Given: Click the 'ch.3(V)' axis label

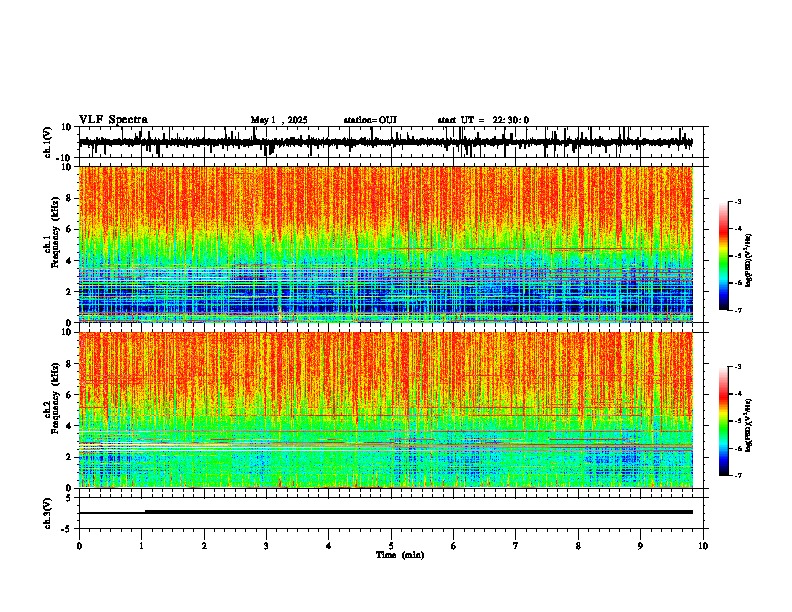Looking at the screenshot, I should tap(47, 514).
